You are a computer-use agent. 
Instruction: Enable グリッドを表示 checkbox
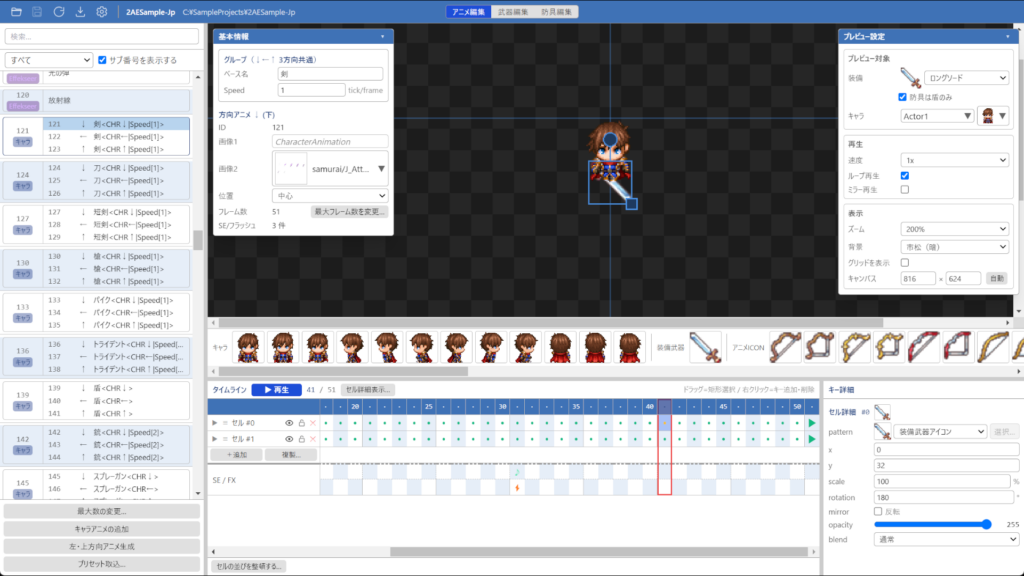point(904,263)
